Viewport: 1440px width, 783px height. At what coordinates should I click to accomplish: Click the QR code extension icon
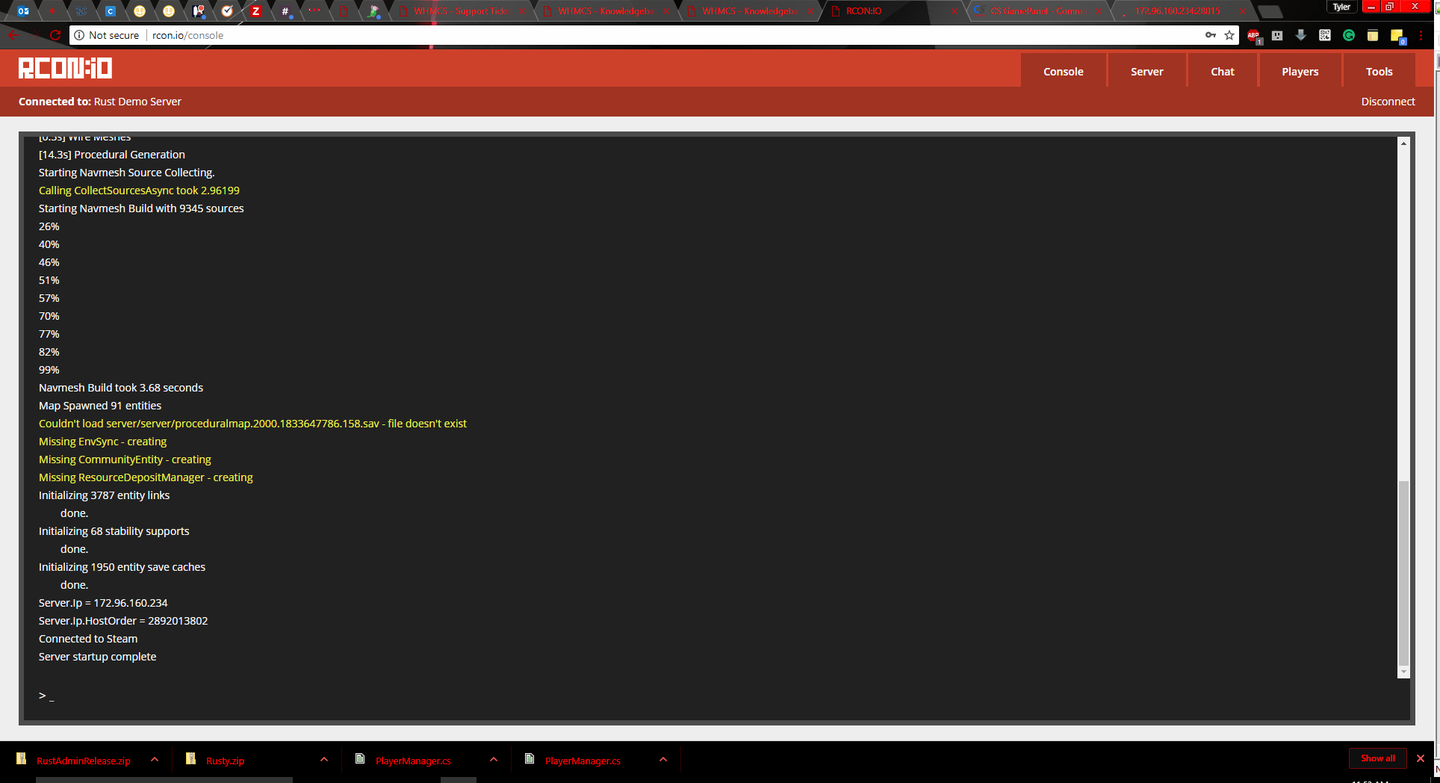(1324, 35)
